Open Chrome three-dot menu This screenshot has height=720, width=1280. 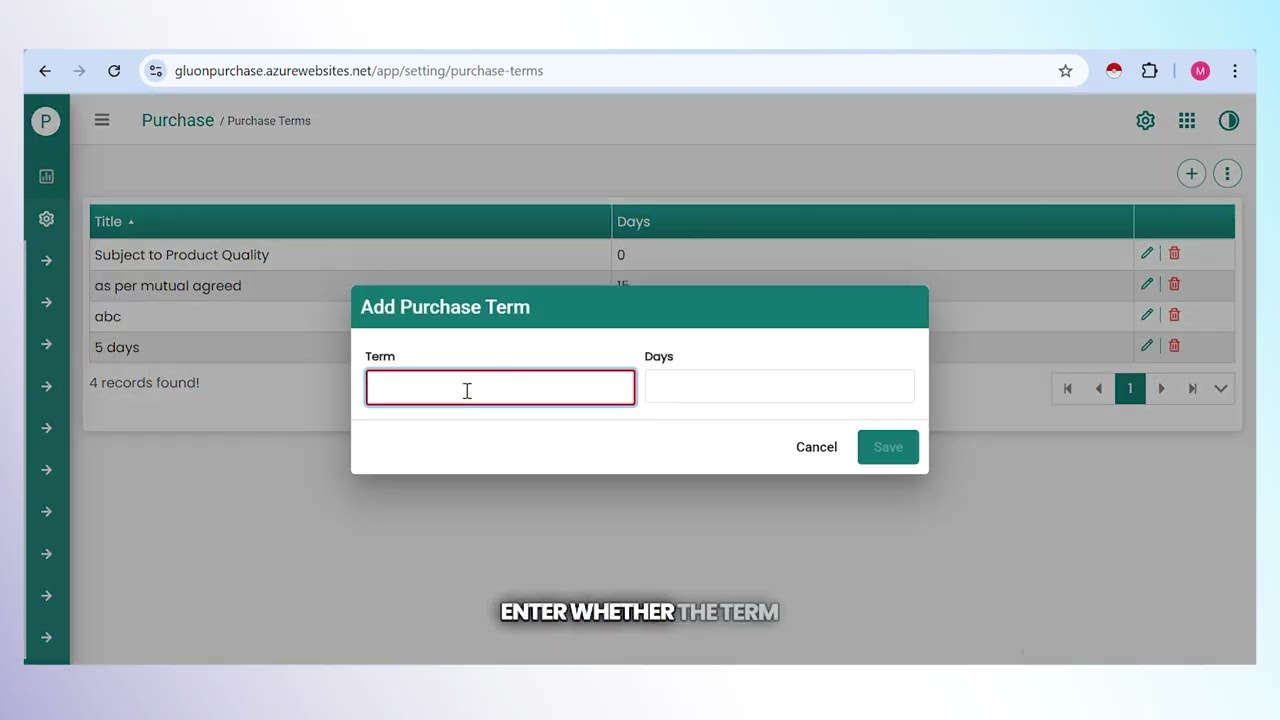point(1235,71)
